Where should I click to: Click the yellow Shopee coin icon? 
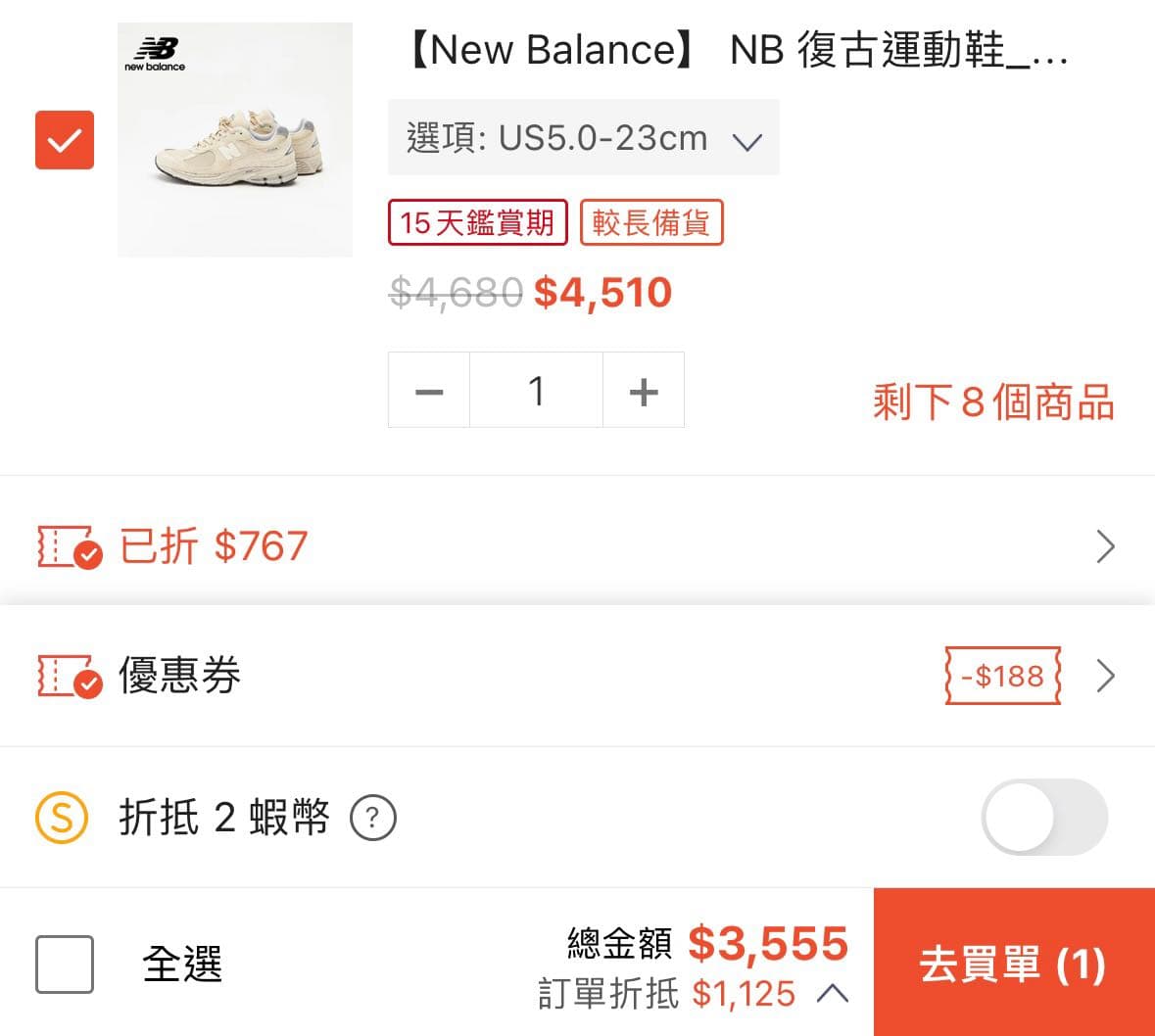pyautogui.click(x=60, y=817)
